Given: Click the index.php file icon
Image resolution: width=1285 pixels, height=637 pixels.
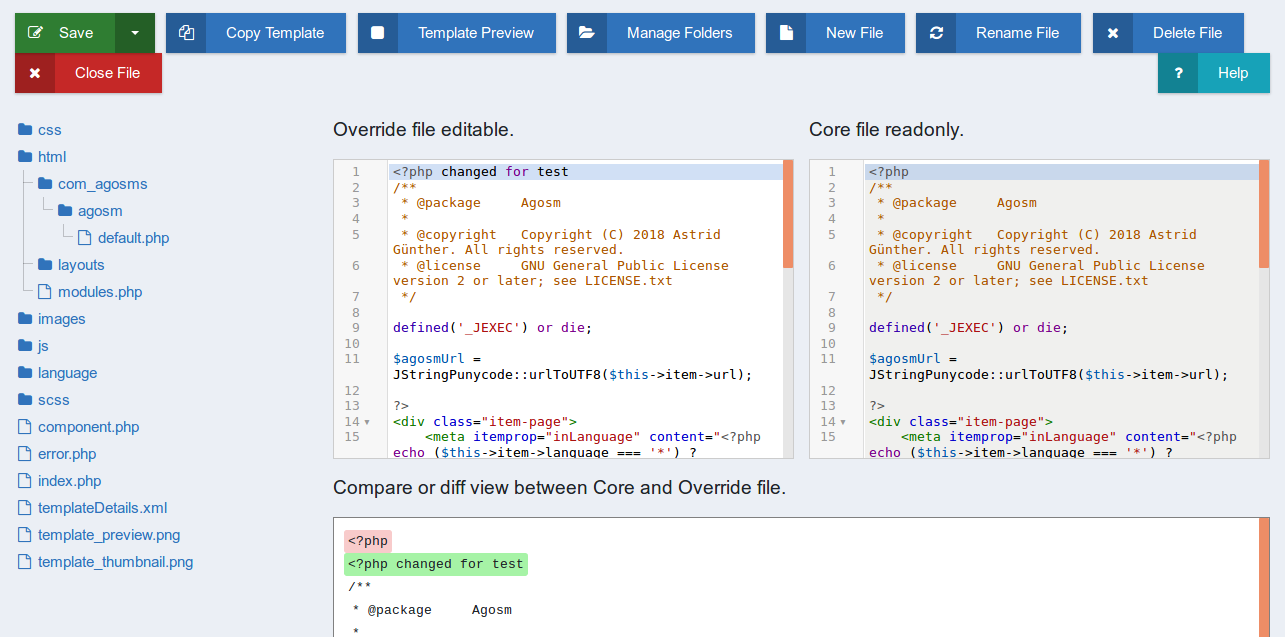Looking at the screenshot, I should pos(24,481).
